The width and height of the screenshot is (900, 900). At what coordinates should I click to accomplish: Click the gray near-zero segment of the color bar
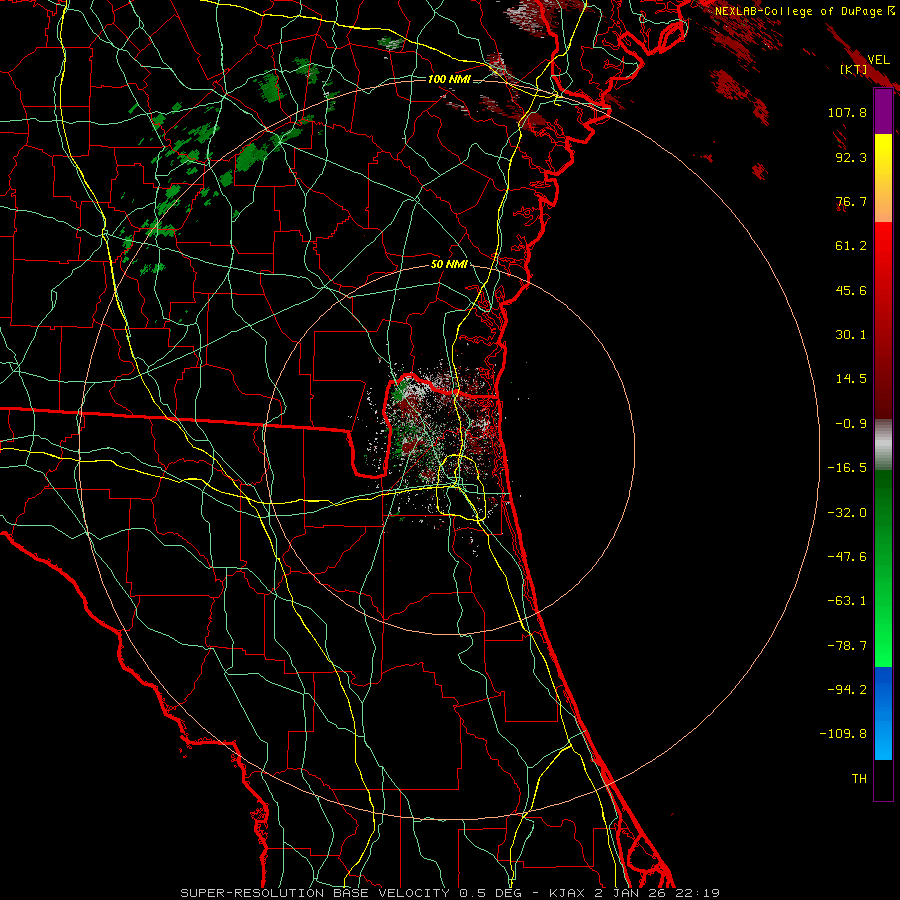[x=883, y=444]
